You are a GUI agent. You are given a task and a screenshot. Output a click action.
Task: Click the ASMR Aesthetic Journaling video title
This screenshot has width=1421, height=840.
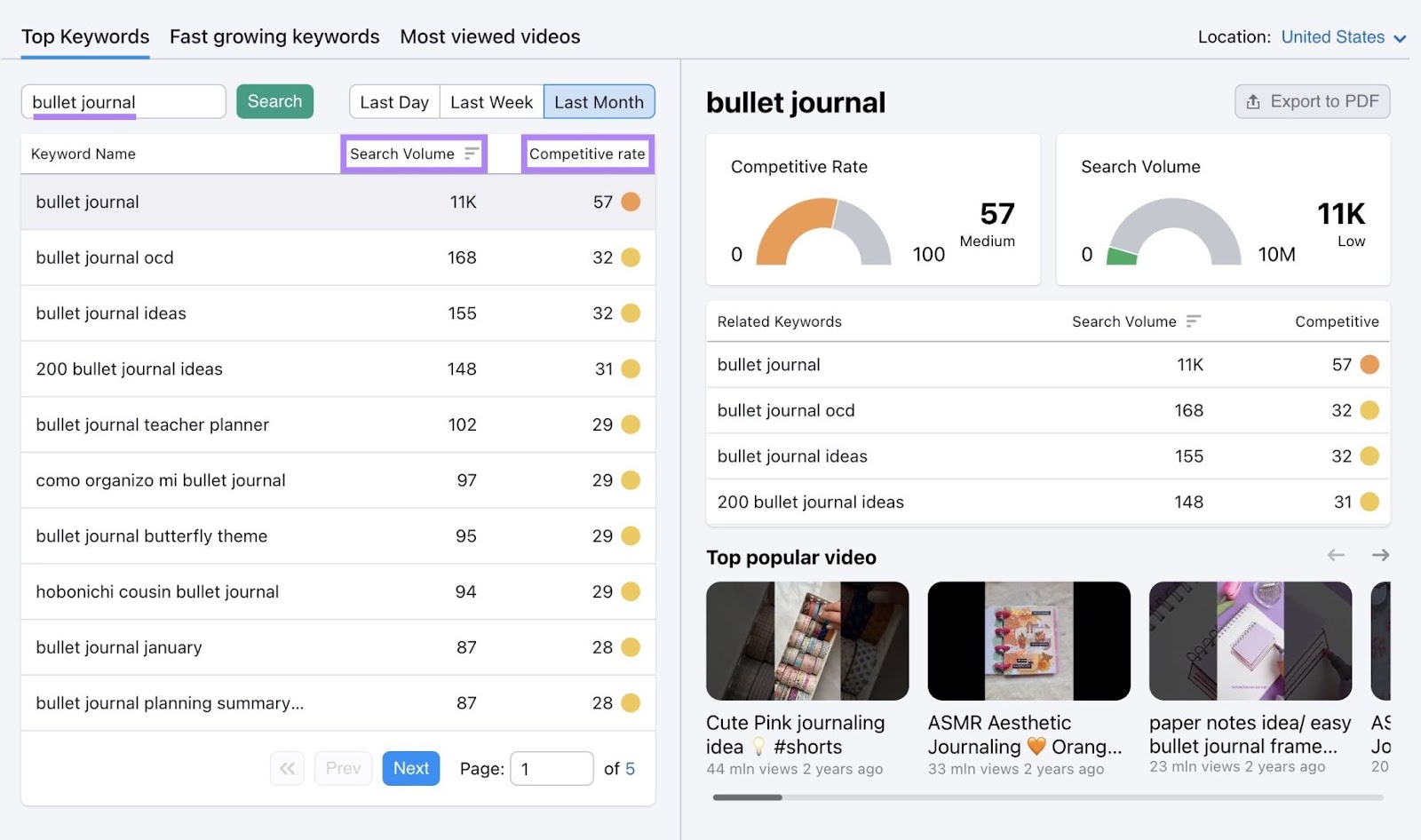(x=1025, y=735)
